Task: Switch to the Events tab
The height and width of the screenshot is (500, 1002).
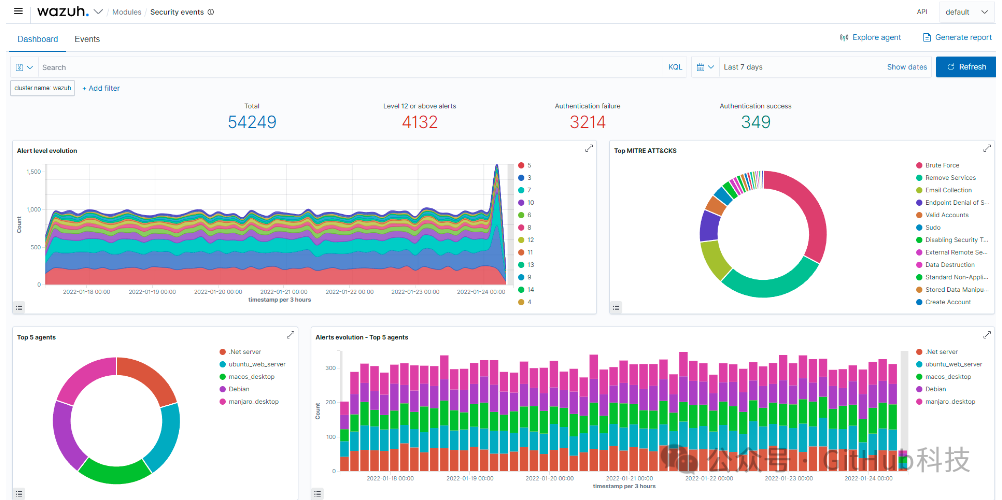Action: [x=87, y=39]
